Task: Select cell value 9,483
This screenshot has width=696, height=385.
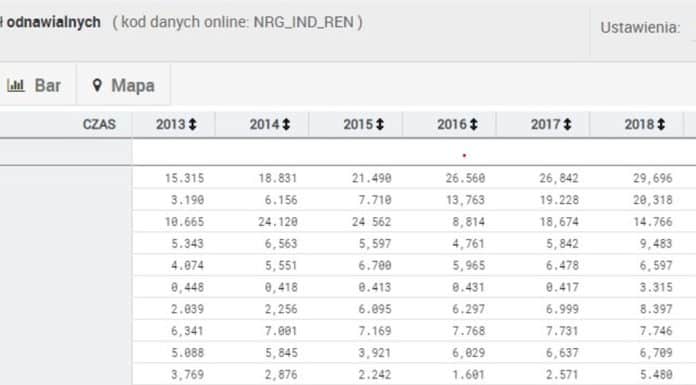Action: click(x=656, y=243)
